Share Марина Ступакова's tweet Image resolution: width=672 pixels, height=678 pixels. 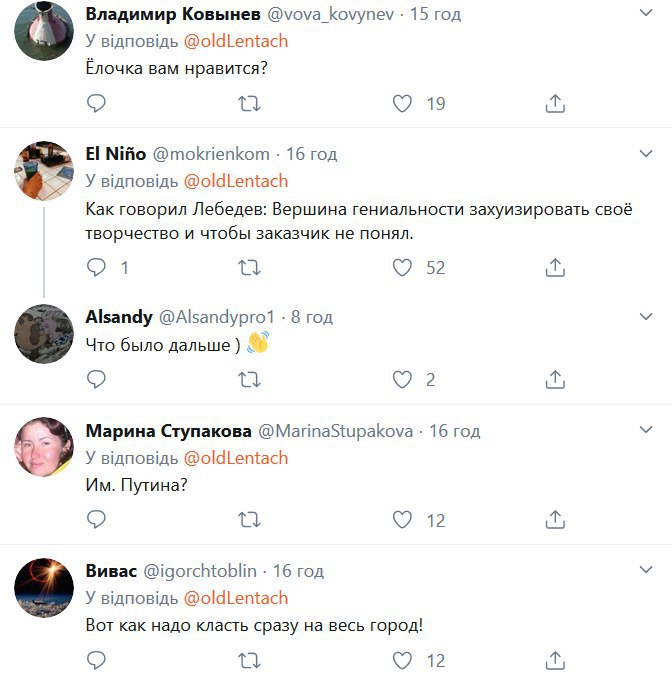555,520
